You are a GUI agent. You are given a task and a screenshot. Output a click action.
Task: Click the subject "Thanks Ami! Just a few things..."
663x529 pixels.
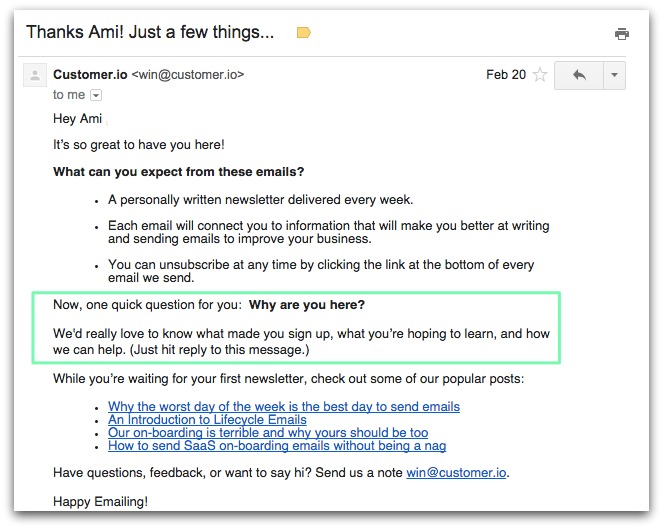point(150,32)
